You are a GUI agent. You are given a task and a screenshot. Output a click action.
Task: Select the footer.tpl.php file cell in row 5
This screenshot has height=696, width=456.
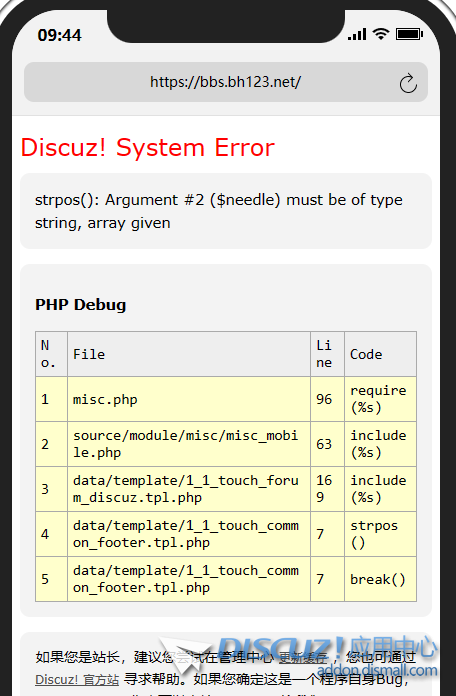(189, 579)
